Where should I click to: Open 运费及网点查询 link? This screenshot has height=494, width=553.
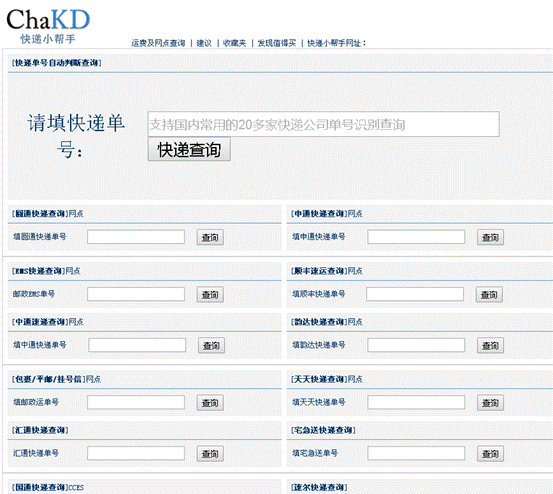point(158,43)
